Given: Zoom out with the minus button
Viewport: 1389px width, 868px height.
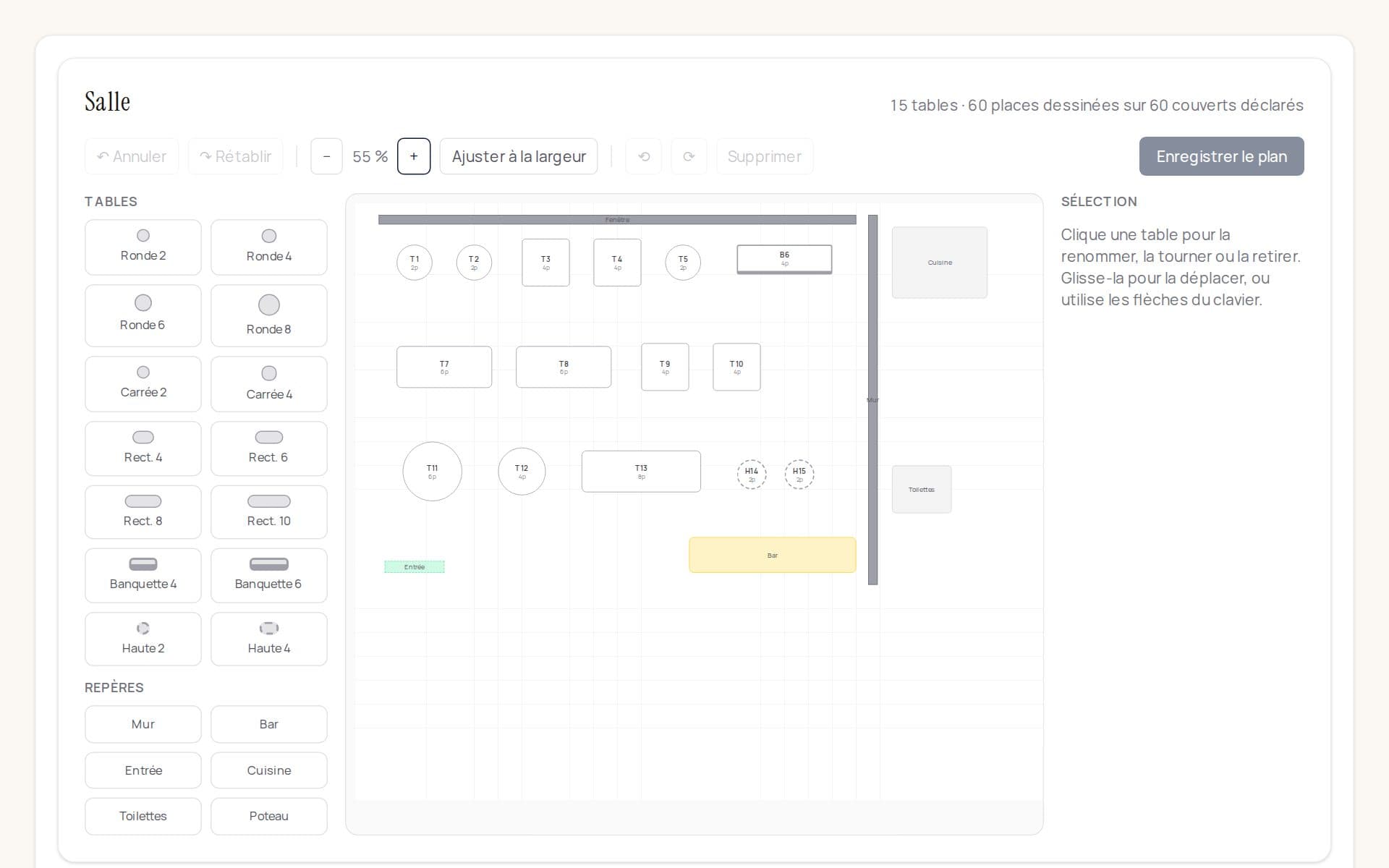Looking at the screenshot, I should [326, 156].
